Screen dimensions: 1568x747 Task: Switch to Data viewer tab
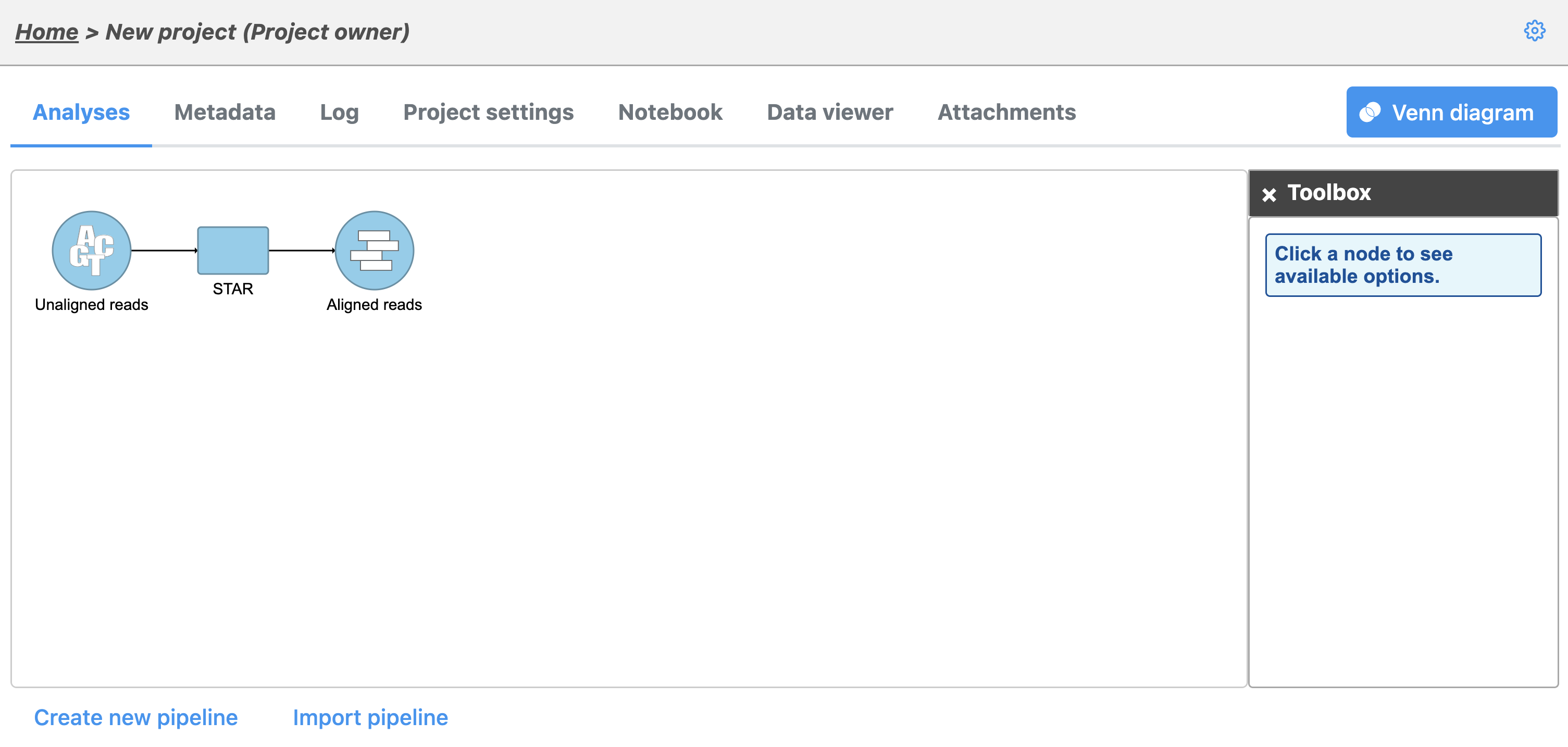tap(830, 112)
